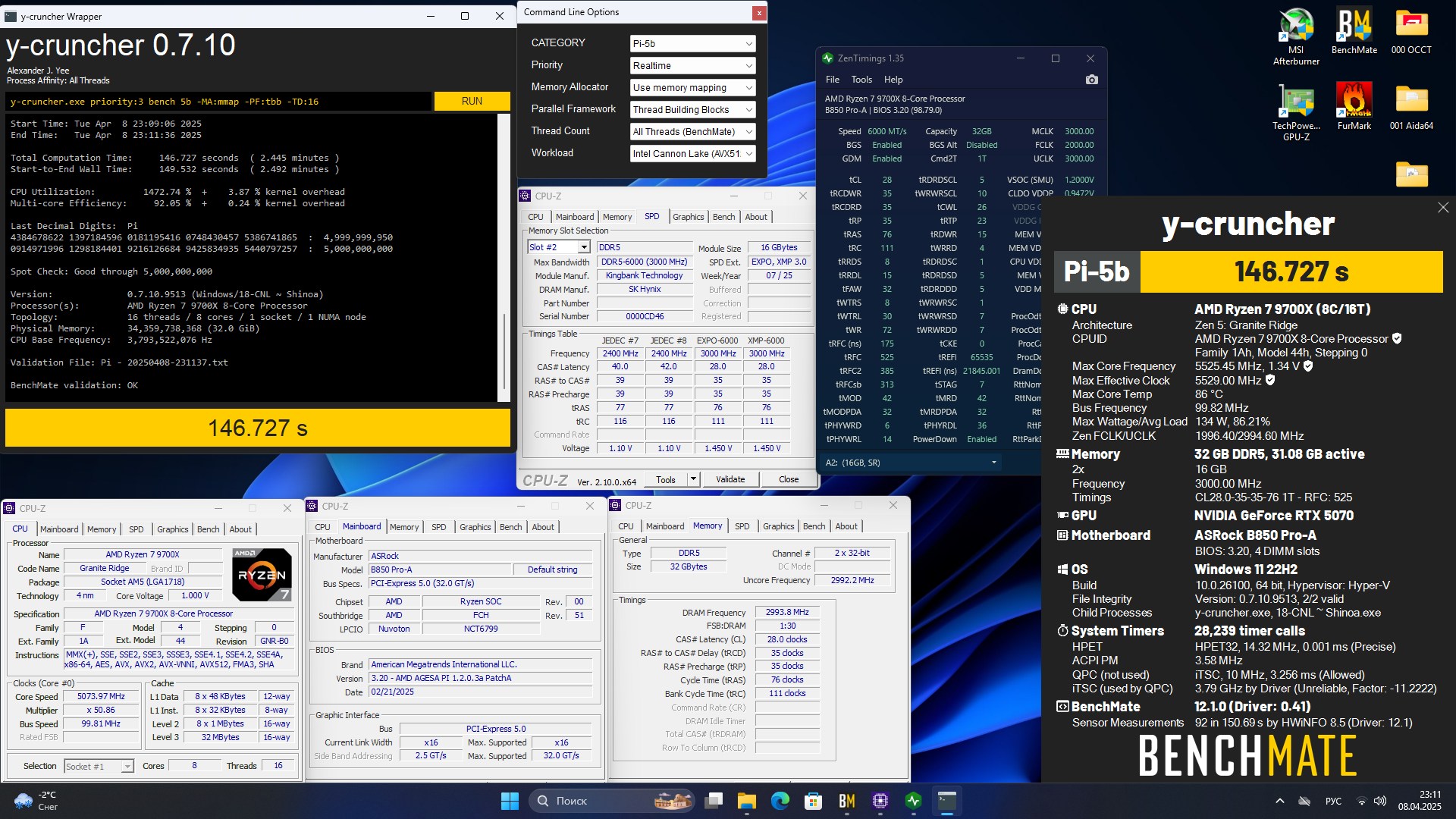Switch to y-cruncher console taskbar icon
This screenshot has height=819, width=1456.
click(x=947, y=801)
